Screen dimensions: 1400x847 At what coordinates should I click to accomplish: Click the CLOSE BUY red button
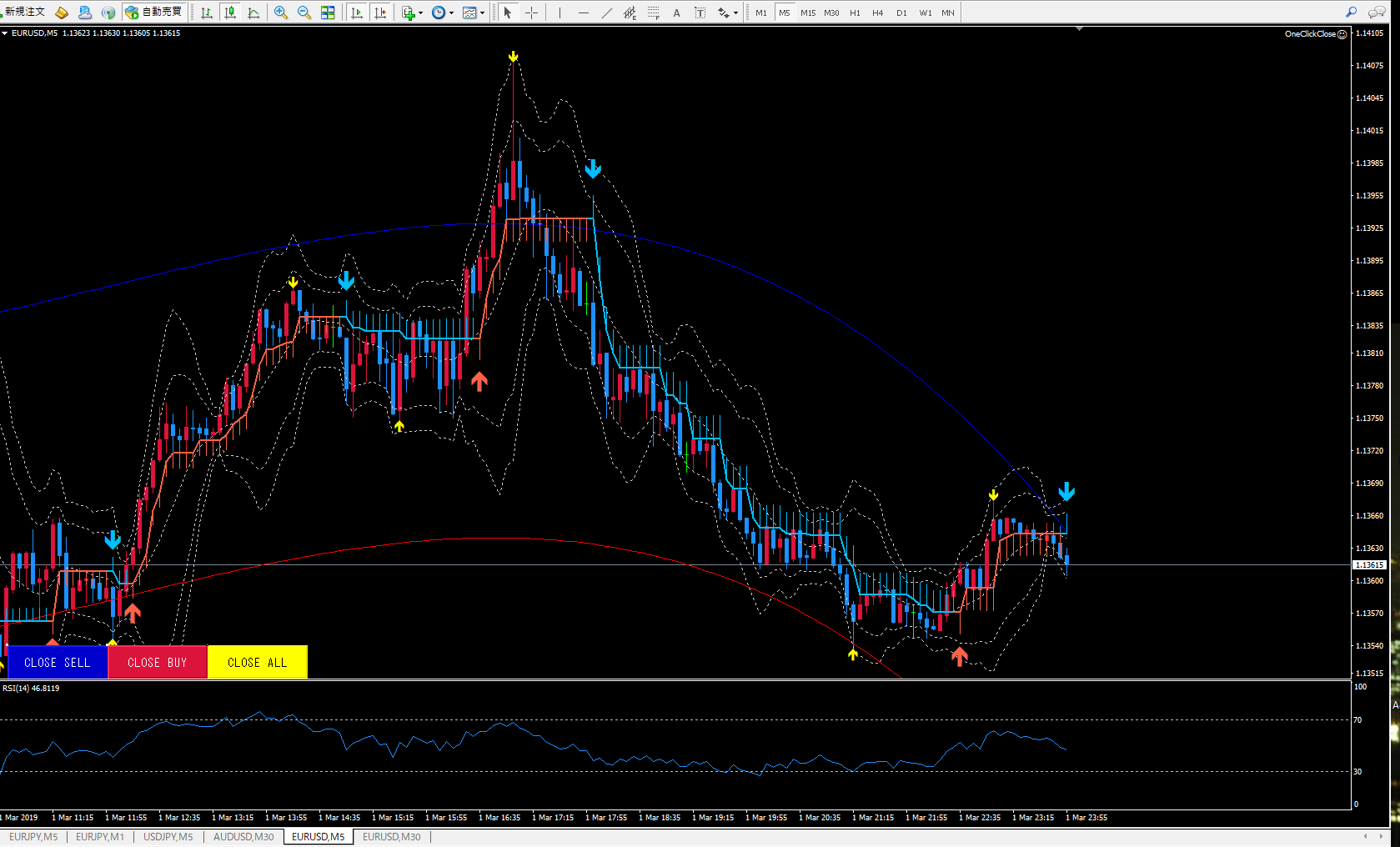click(x=158, y=662)
